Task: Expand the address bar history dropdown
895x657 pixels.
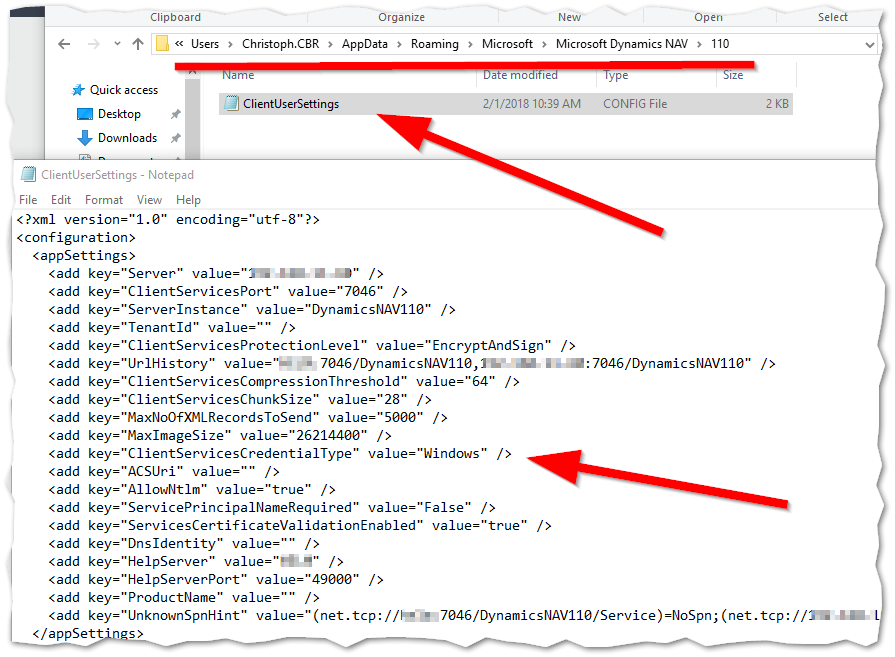Action: pos(869,45)
